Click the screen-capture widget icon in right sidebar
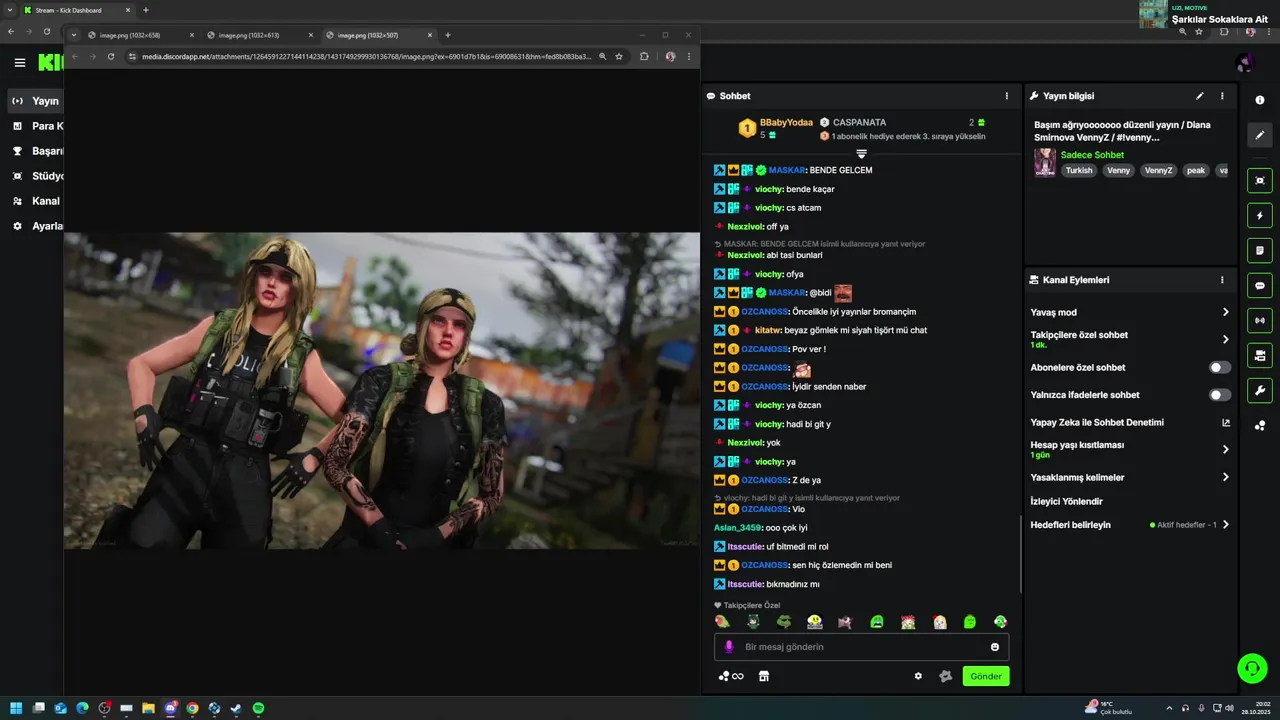 (x=1260, y=180)
